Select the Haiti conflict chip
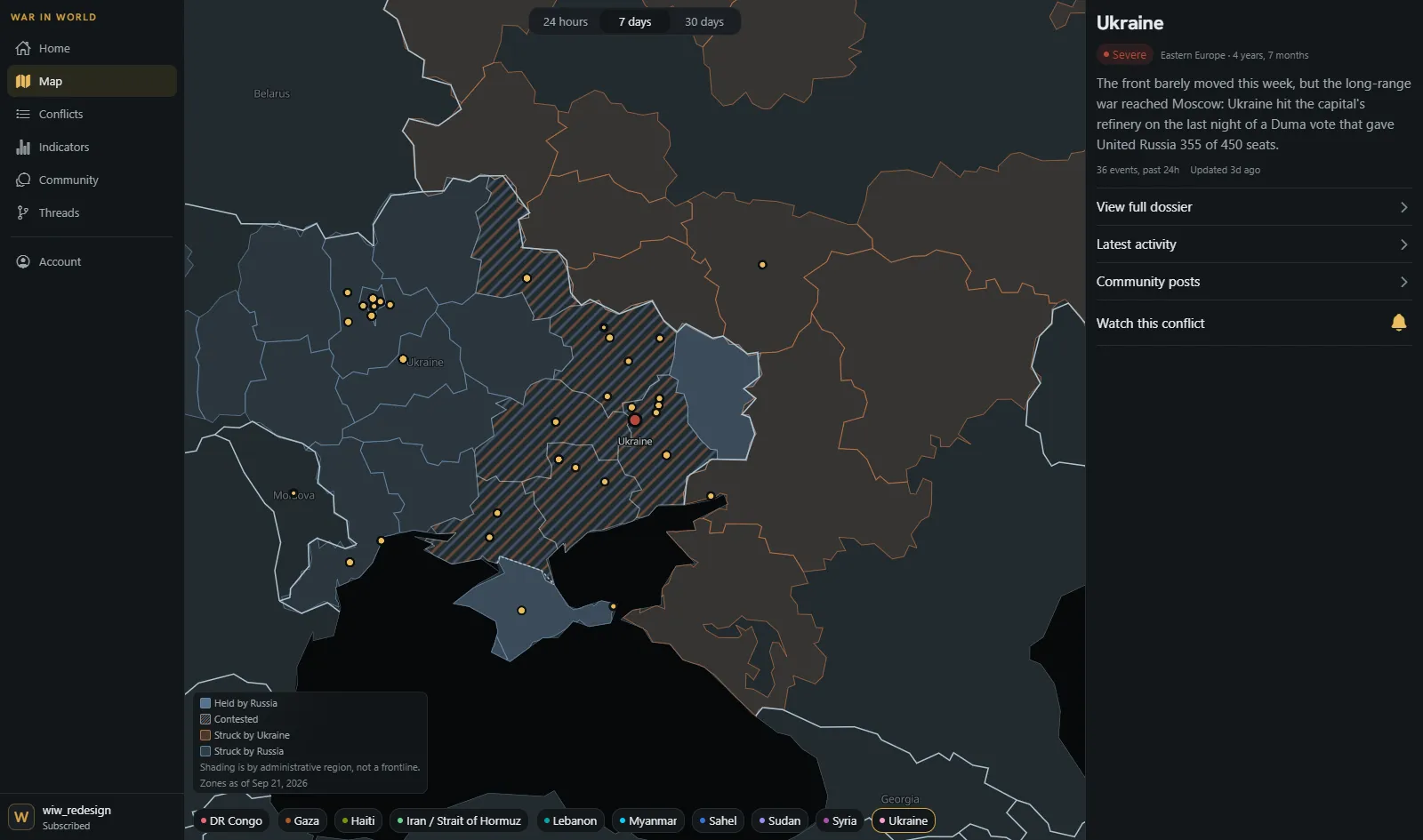 [x=358, y=820]
